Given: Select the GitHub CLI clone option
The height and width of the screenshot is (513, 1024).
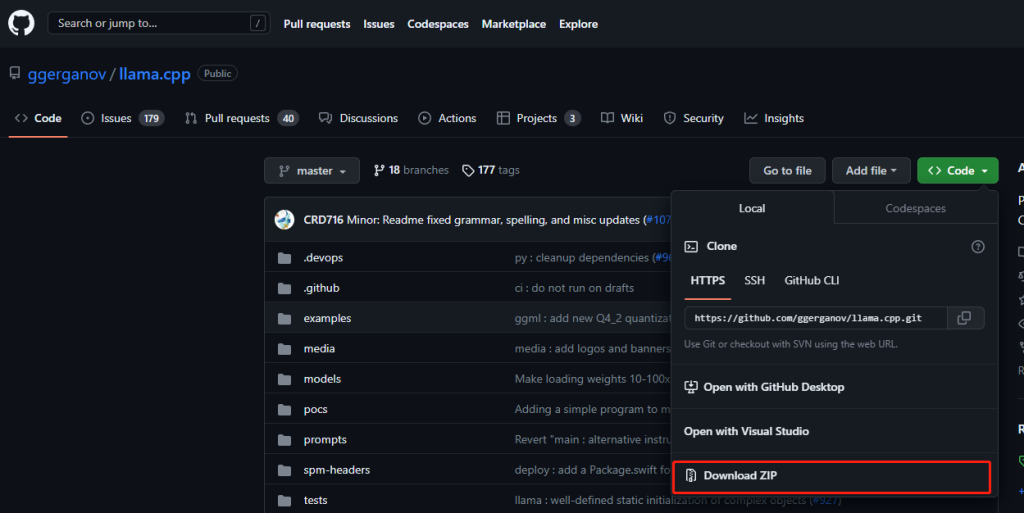Looking at the screenshot, I should [812, 281].
